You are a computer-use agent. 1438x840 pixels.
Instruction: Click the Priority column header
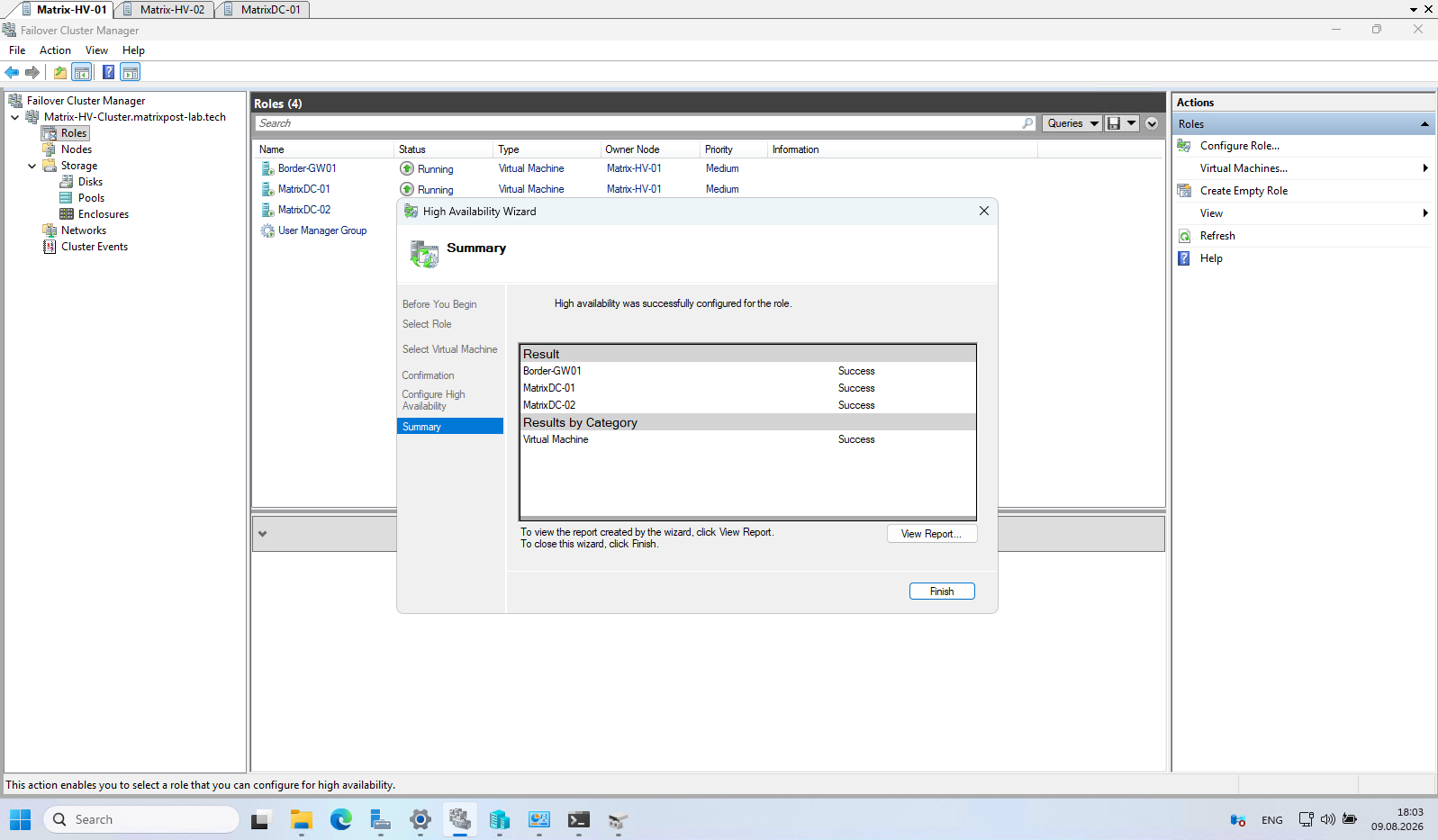click(734, 149)
